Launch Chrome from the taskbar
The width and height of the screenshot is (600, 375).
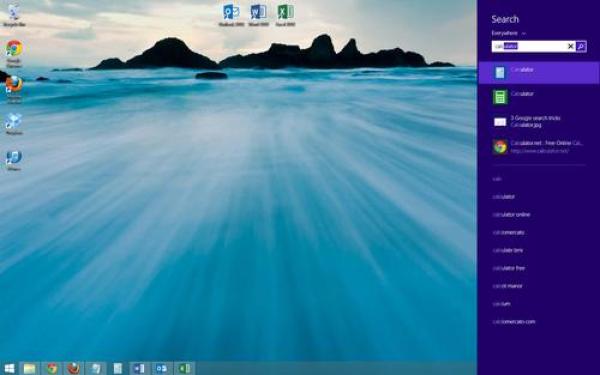(52, 368)
